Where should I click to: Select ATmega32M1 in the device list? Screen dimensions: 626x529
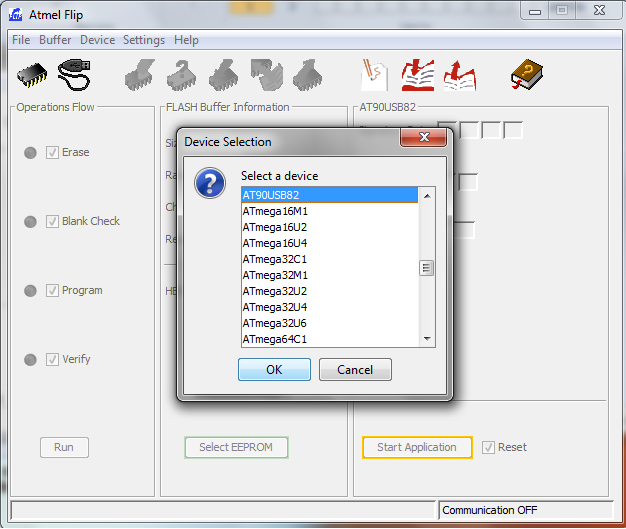[x=330, y=275]
